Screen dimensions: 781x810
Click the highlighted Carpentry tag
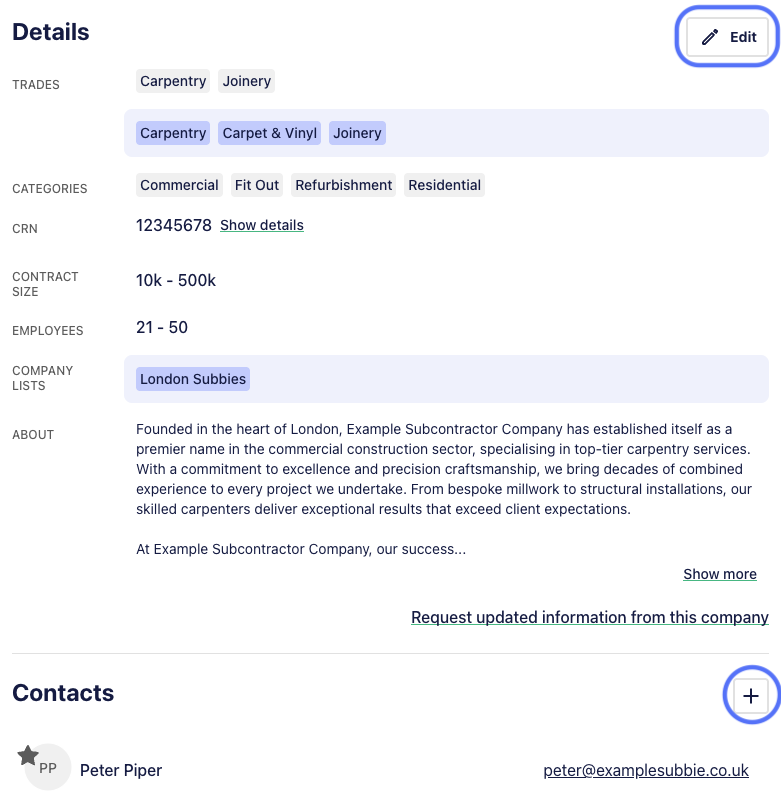(173, 133)
